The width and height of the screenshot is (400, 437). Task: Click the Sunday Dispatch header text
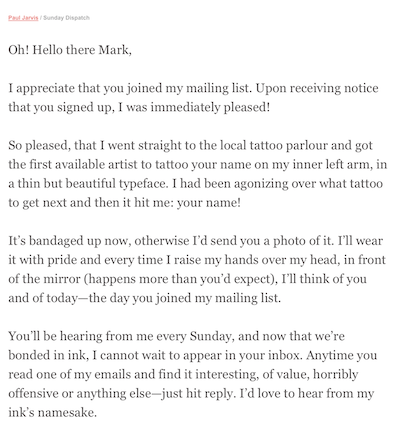66,18
